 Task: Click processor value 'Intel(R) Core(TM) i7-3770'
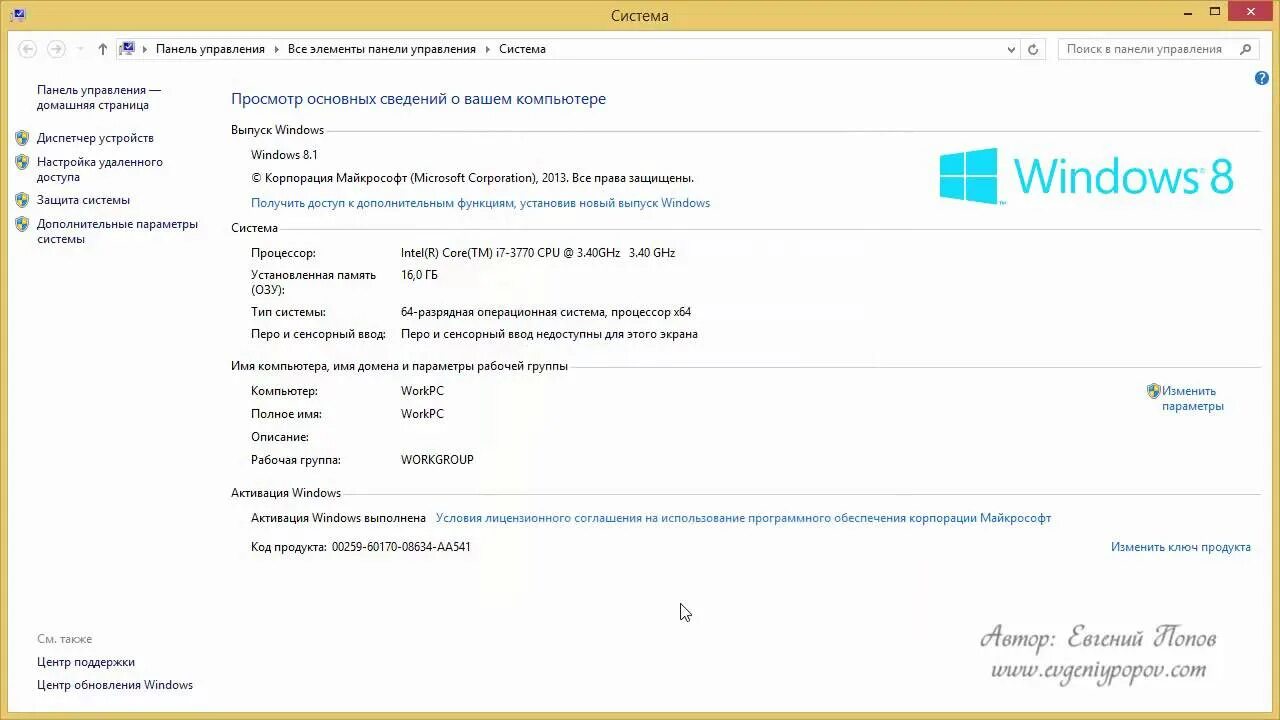(538, 253)
